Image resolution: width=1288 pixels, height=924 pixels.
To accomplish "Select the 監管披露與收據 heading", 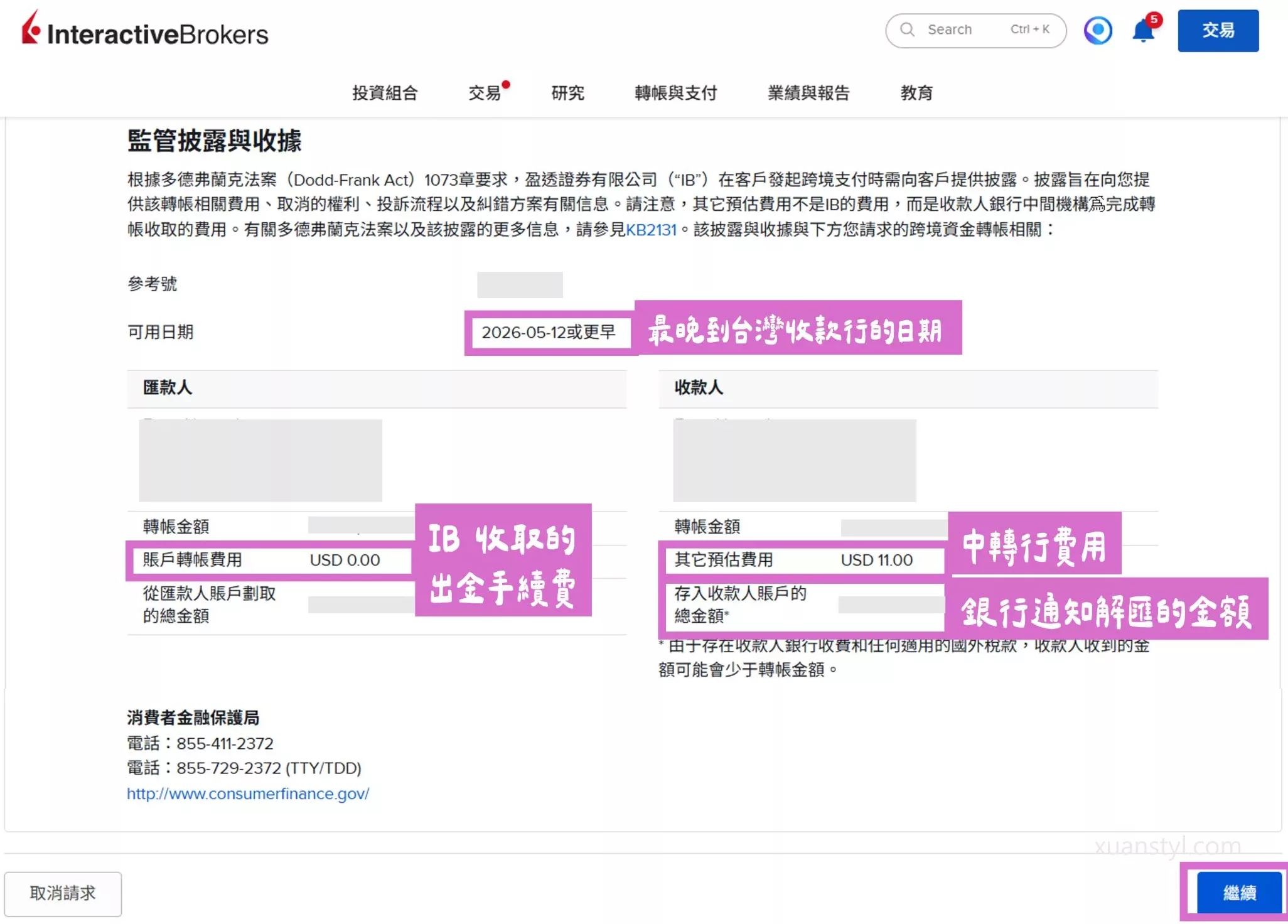I will click(x=214, y=140).
